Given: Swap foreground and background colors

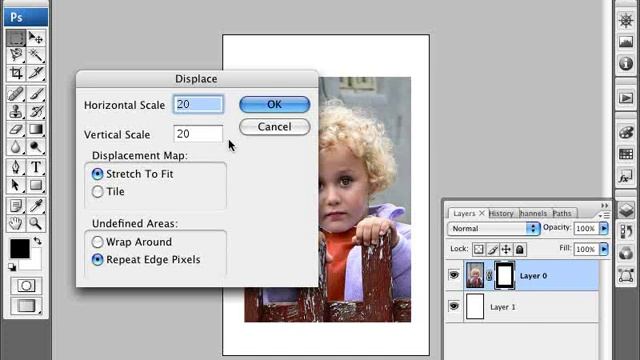Looking at the screenshot, I should 38,240.
